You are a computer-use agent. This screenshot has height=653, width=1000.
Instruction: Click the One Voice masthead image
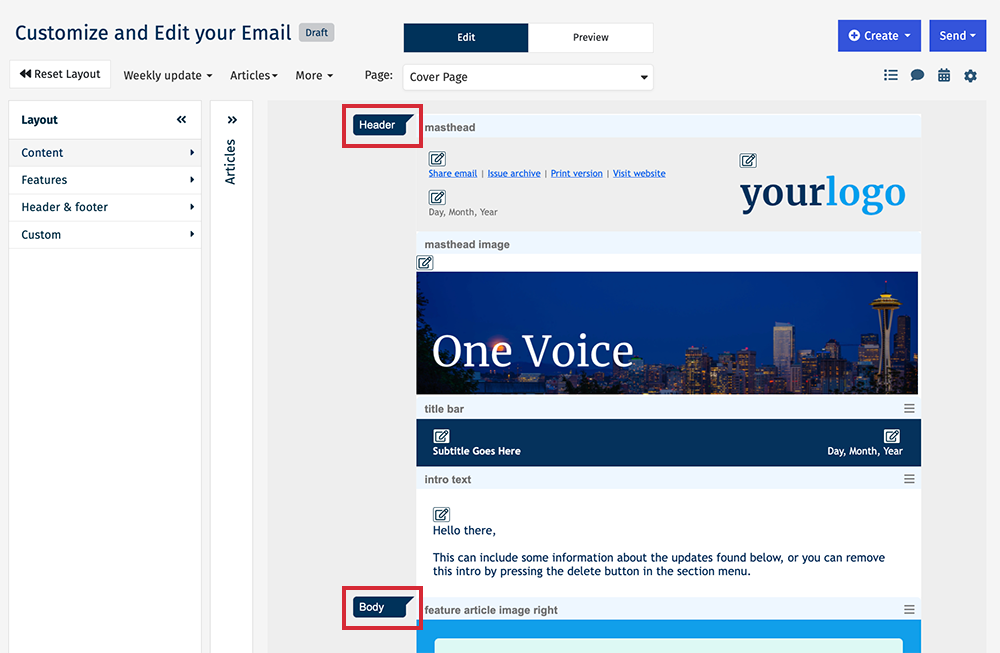(667, 333)
